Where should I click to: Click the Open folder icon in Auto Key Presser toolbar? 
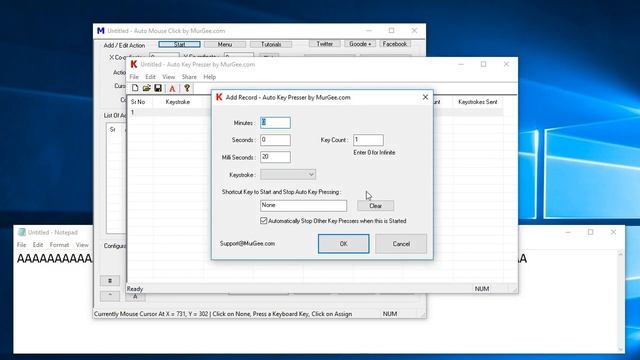pos(147,88)
